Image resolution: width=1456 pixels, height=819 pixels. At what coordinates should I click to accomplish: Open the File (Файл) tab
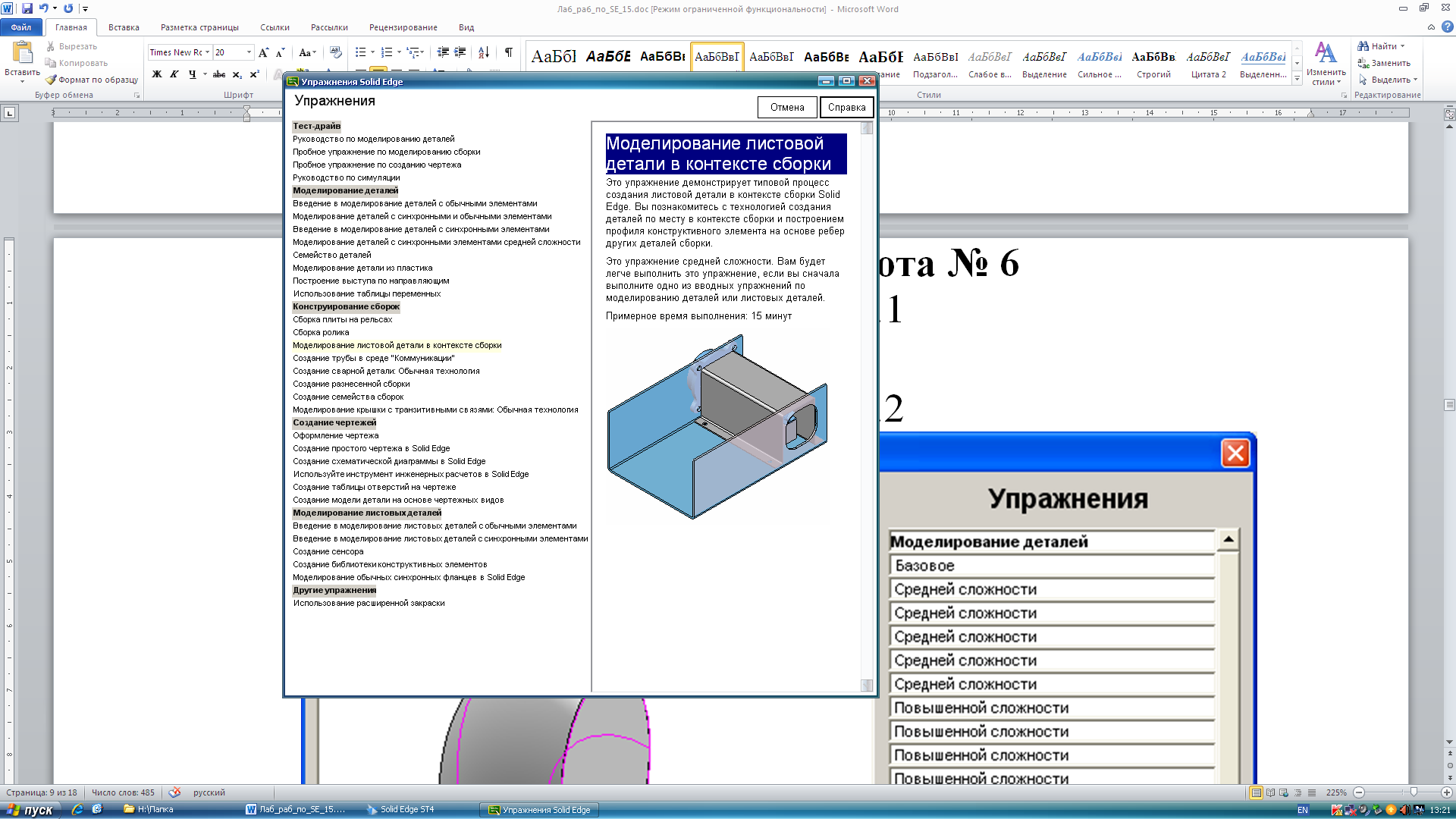tap(21, 27)
